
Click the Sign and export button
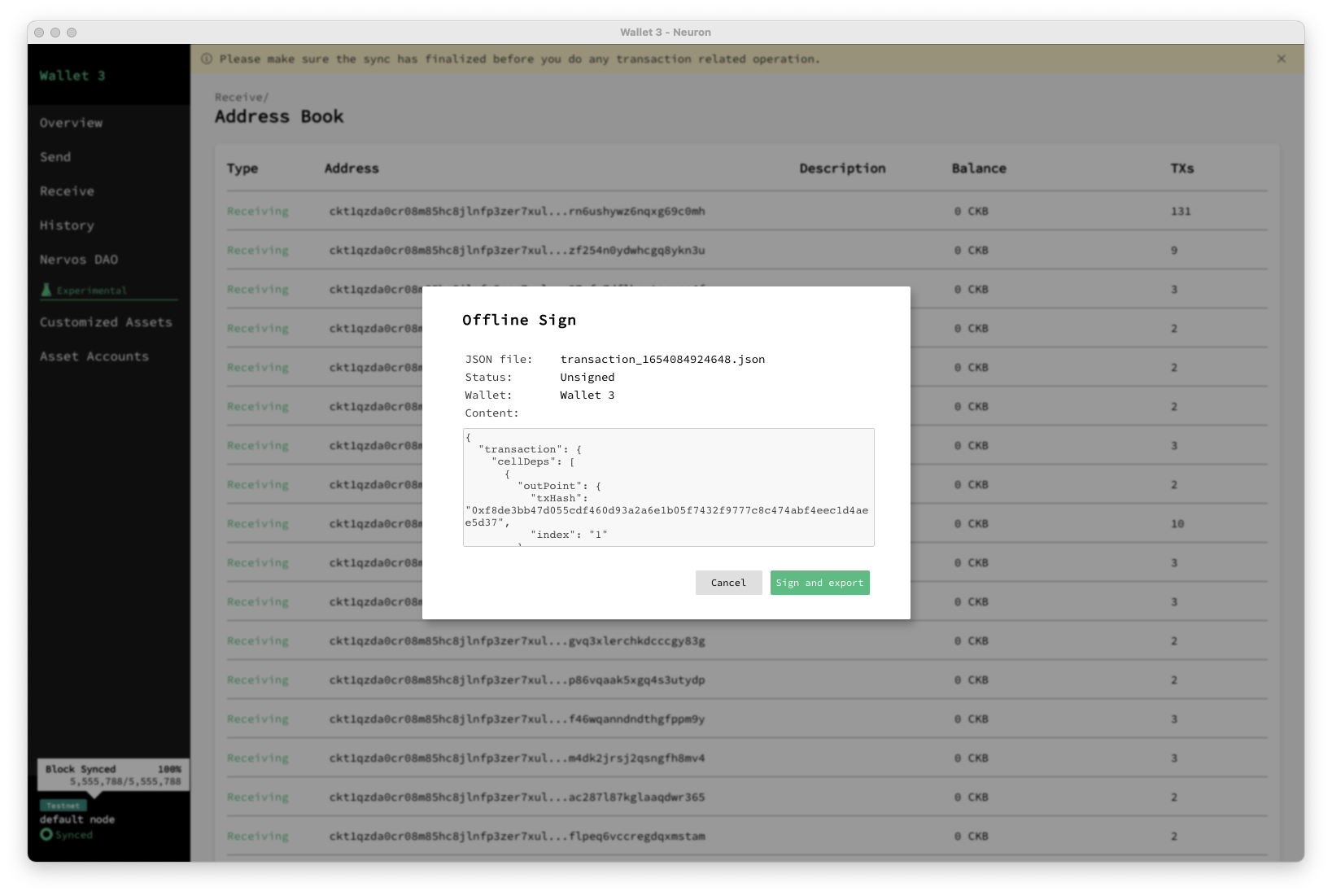819,582
